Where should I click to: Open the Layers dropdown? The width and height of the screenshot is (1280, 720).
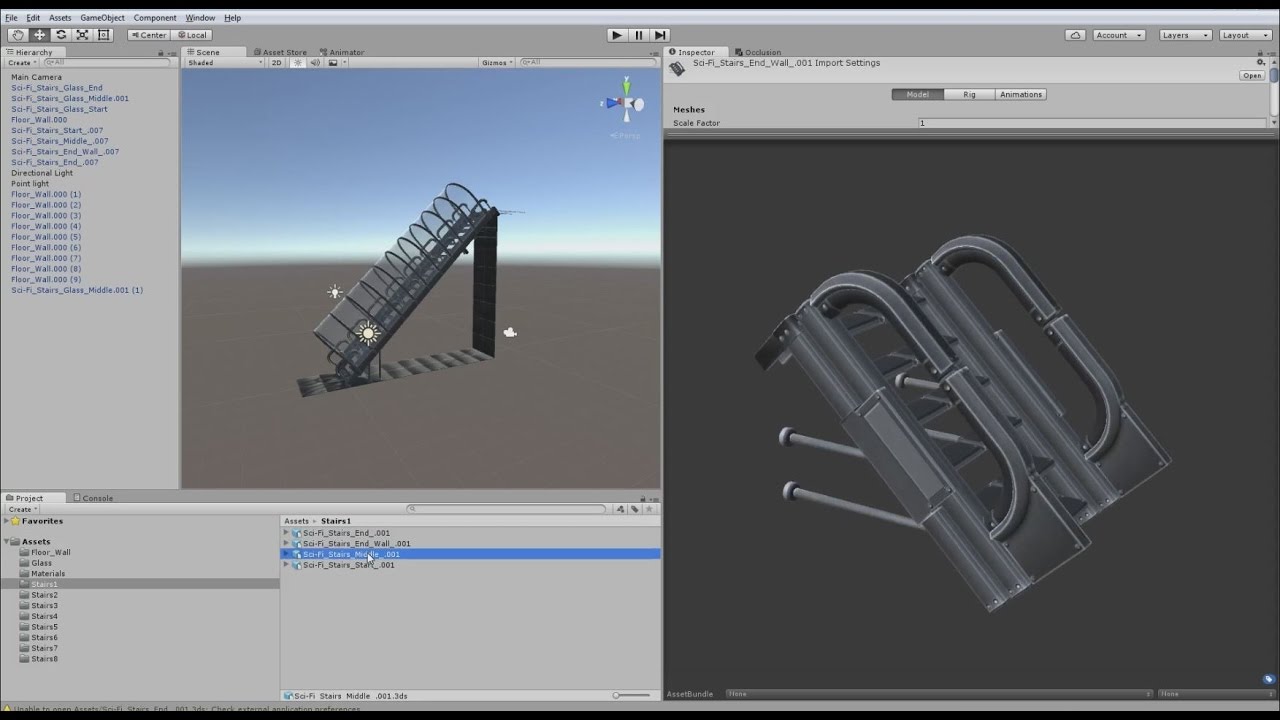point(1185,35)
